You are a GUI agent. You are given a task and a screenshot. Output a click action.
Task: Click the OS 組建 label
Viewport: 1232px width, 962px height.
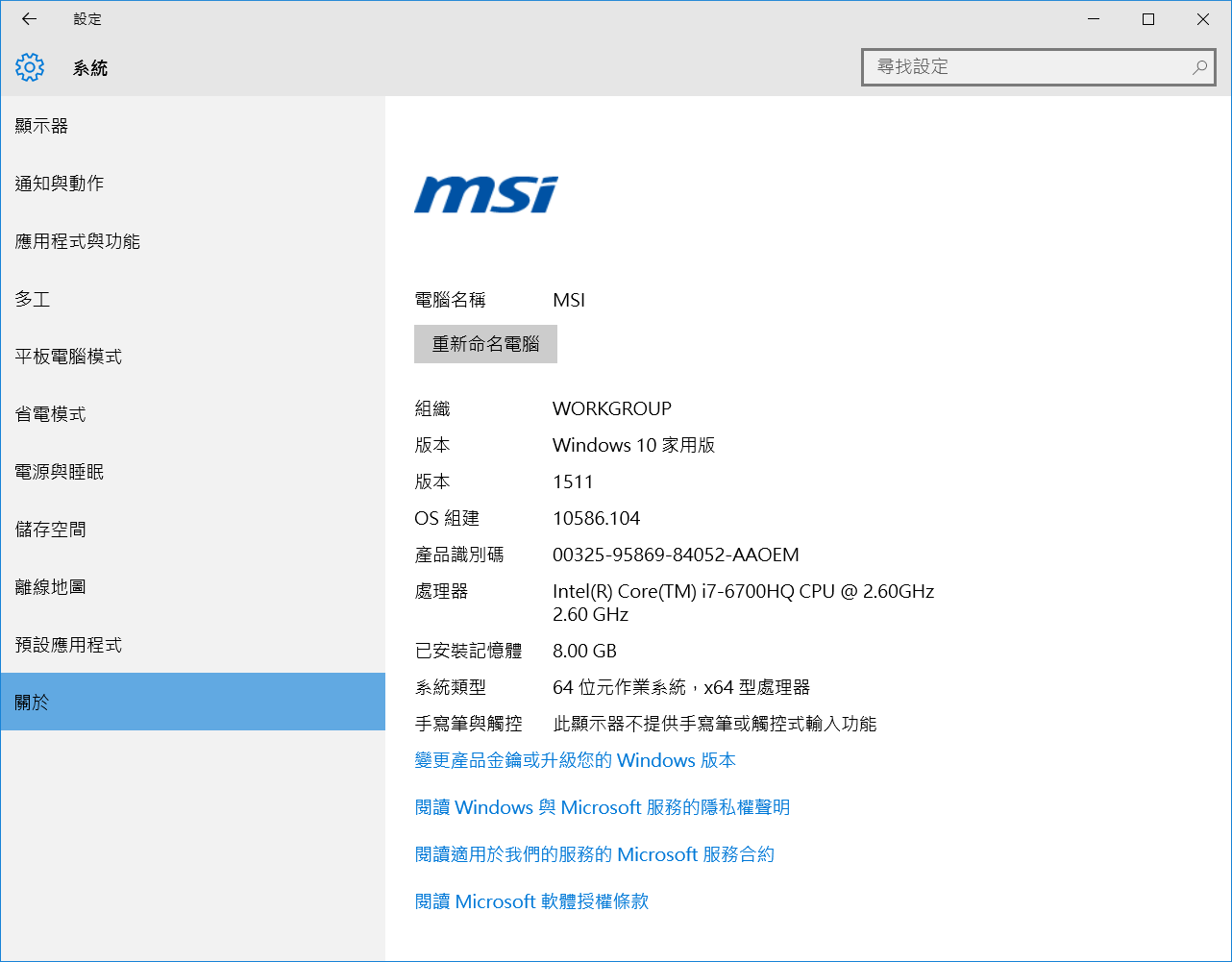(x=447, y=518)
